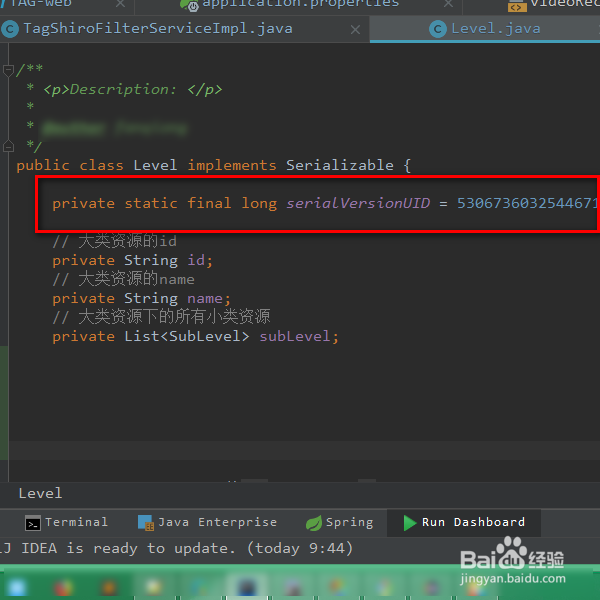Click the IDEA is ready to update notification

pyautogui.click(x=176, y=548)
